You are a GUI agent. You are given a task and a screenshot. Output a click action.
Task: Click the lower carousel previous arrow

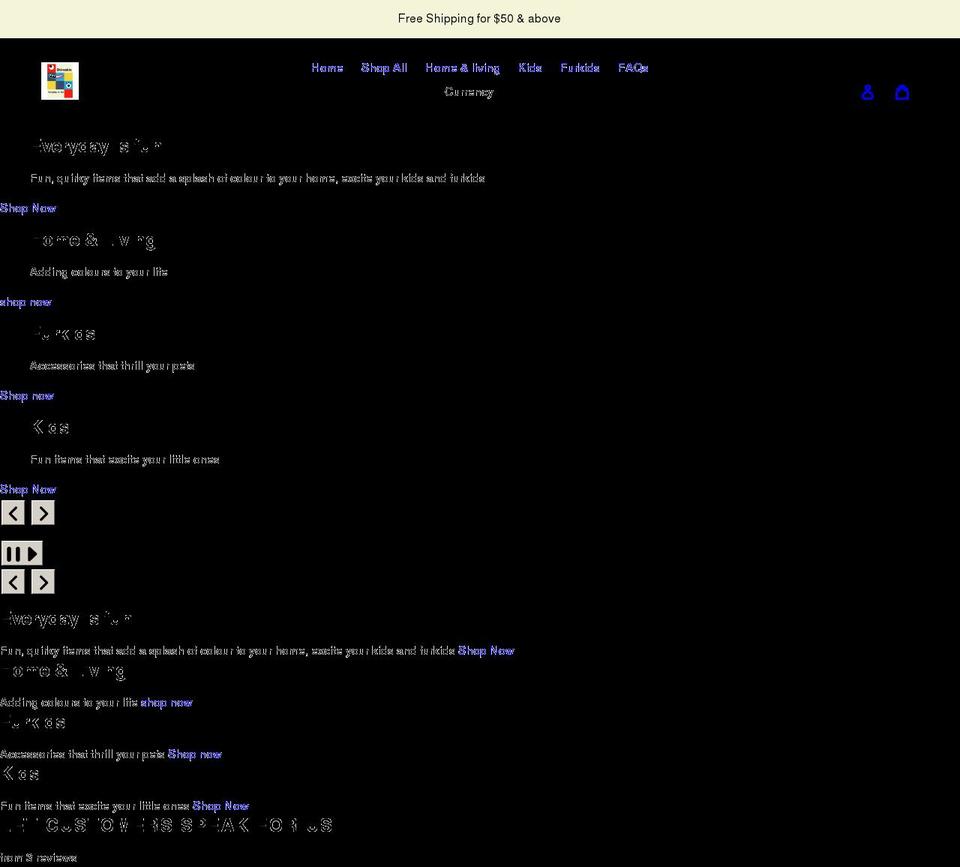12,581
